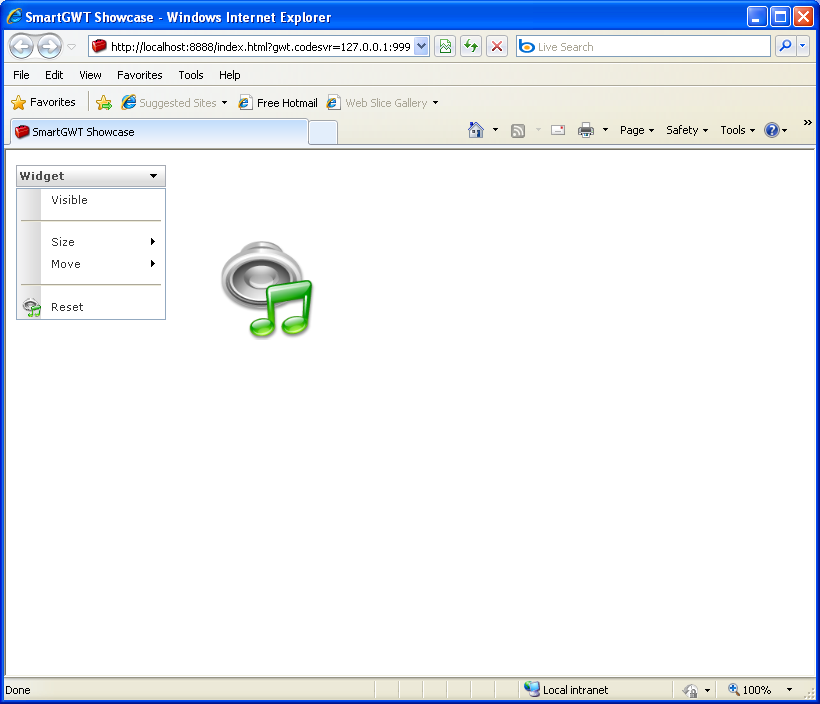Open the Size submenu
Image resolution: width=820 pixels, height=704 pixels.
(x=91, y=242)
